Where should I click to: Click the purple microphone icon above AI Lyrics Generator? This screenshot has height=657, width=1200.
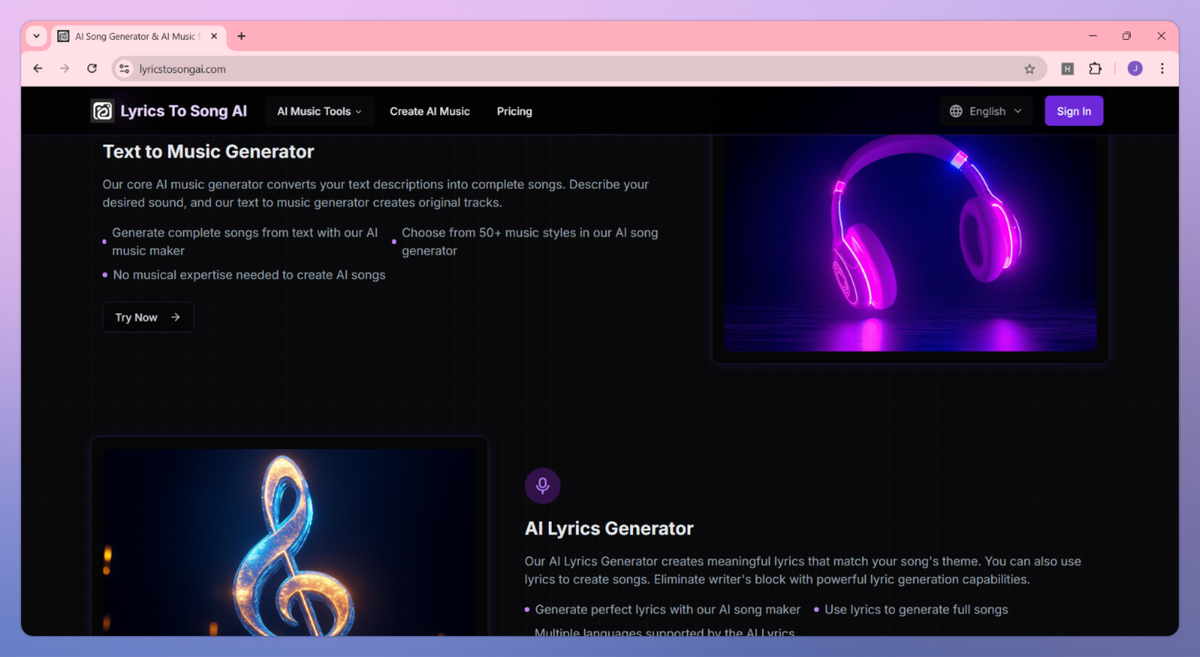click(x=543, y=486)
